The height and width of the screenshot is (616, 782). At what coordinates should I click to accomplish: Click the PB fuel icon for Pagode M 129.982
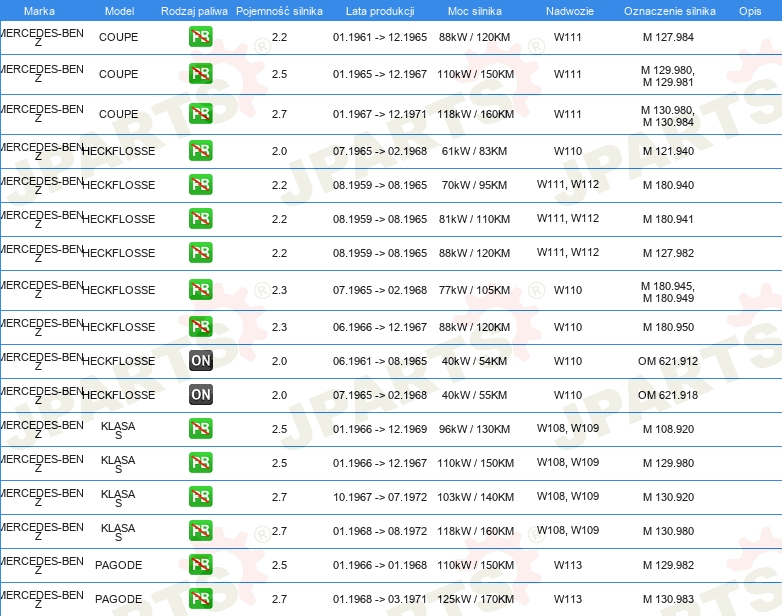click(201, 565)
